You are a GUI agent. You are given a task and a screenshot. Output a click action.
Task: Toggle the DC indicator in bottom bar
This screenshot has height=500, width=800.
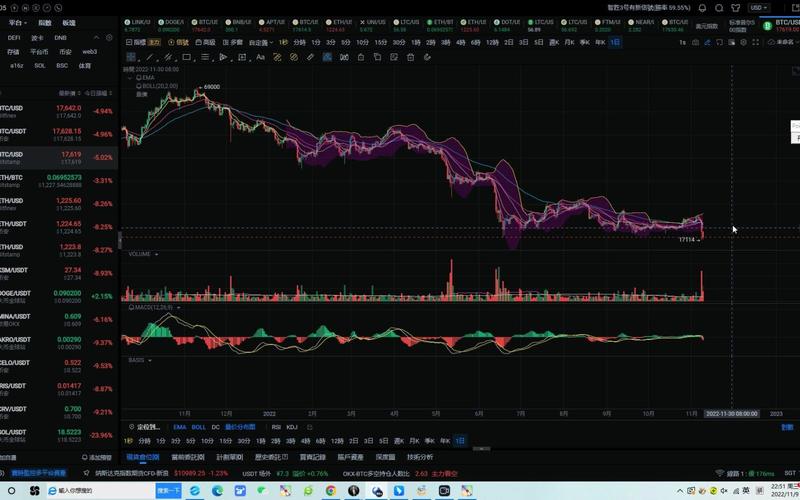pos(215,427)
